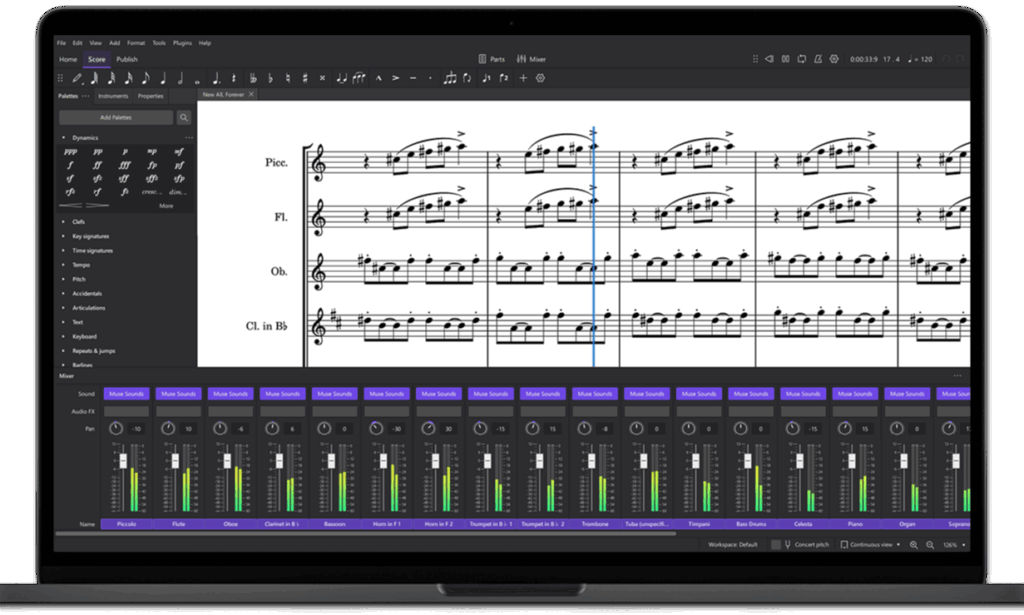Expand the Key signatures palette

coord(91,236)
